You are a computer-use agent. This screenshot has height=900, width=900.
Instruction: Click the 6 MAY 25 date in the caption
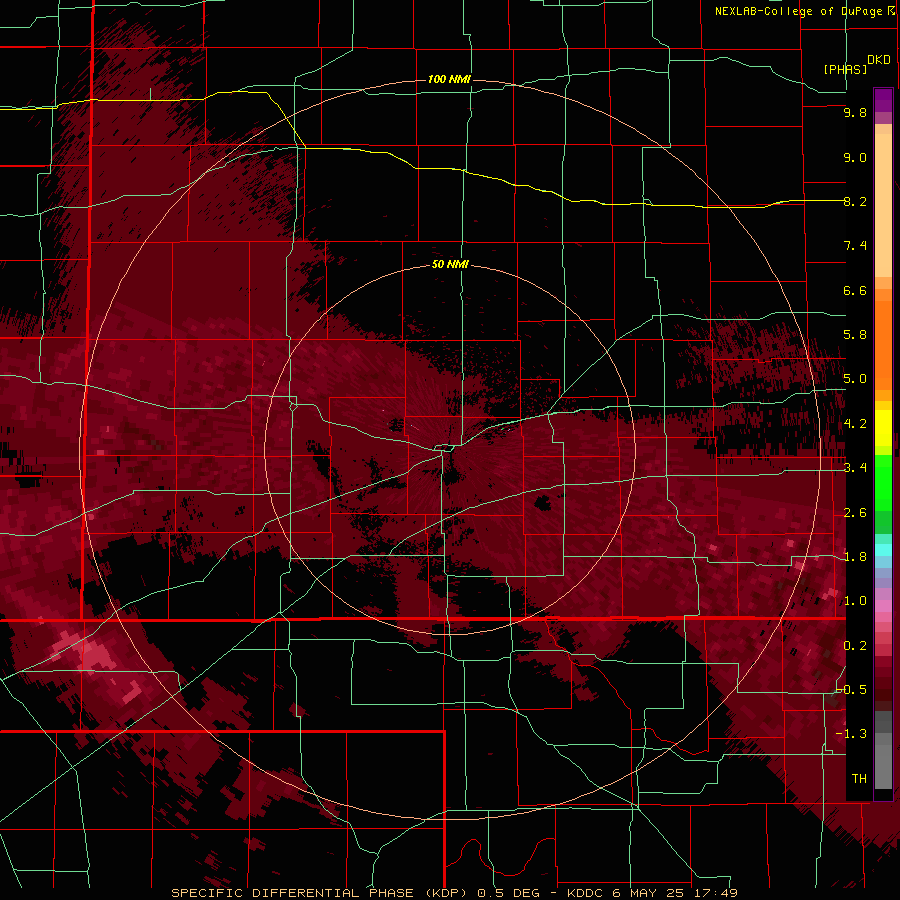pos(647,893)
